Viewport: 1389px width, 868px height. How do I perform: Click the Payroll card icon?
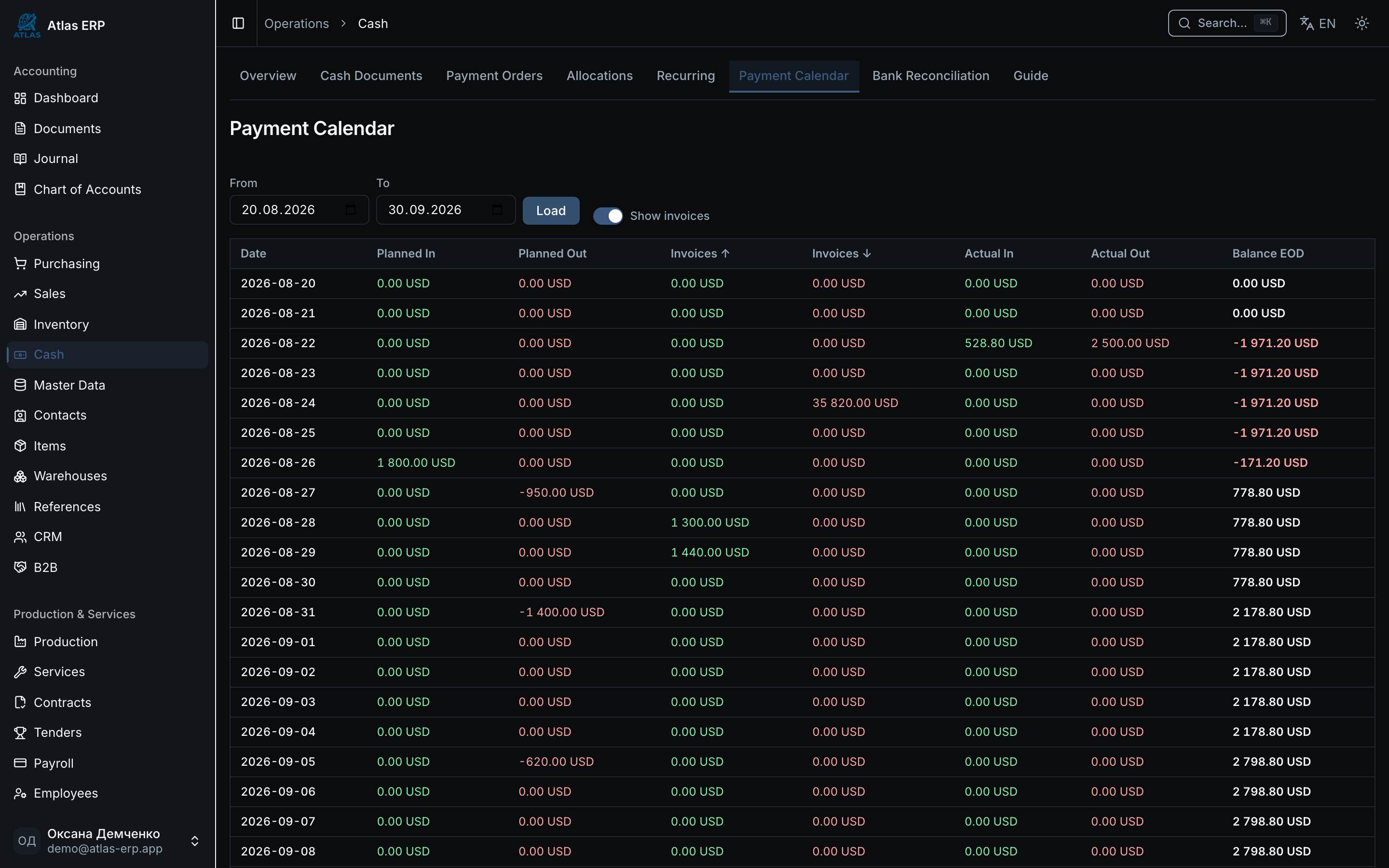[20, 763]
